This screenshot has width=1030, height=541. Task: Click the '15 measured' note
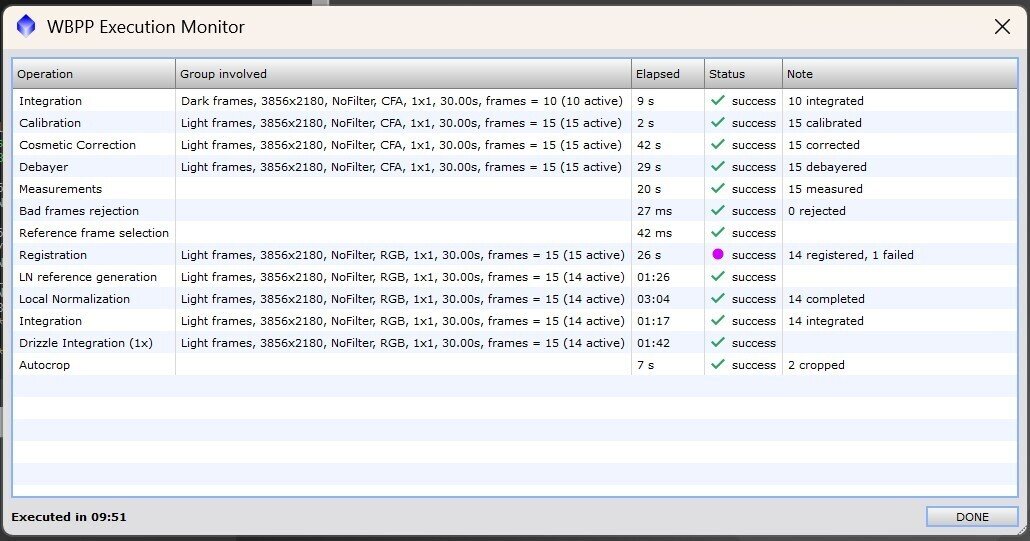point(825,189)
